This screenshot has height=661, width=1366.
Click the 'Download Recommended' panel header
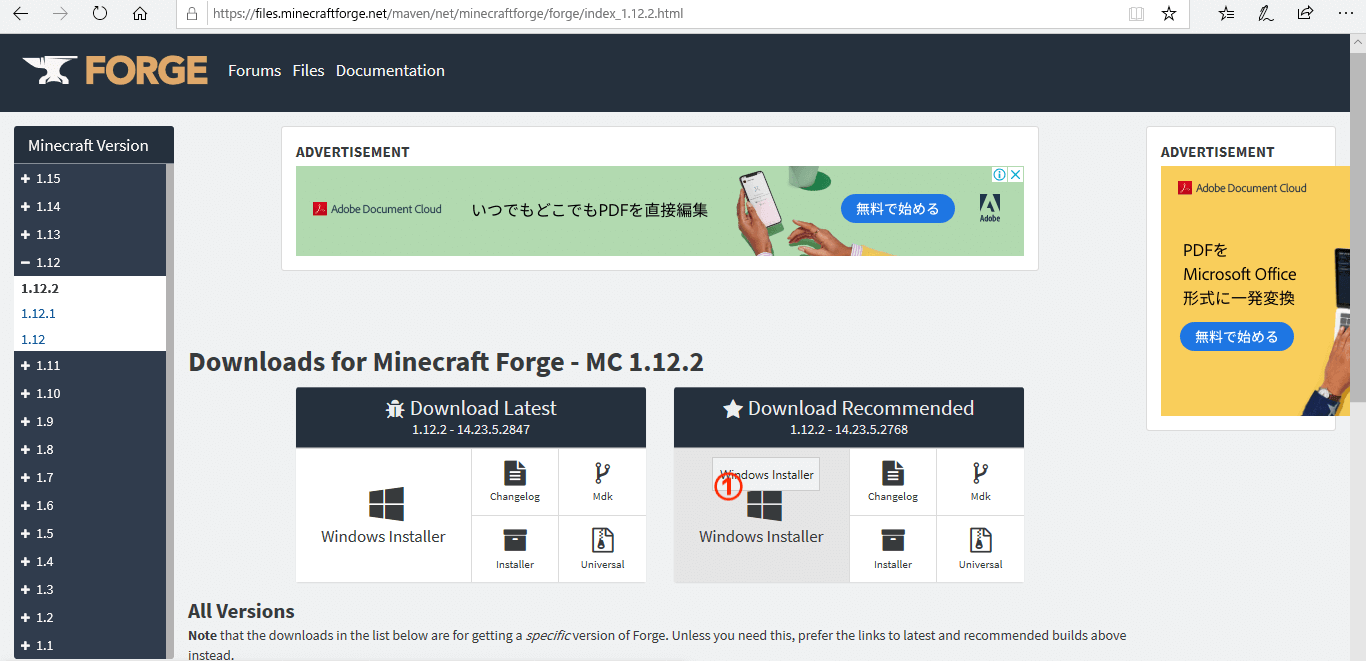click(849, 418)
